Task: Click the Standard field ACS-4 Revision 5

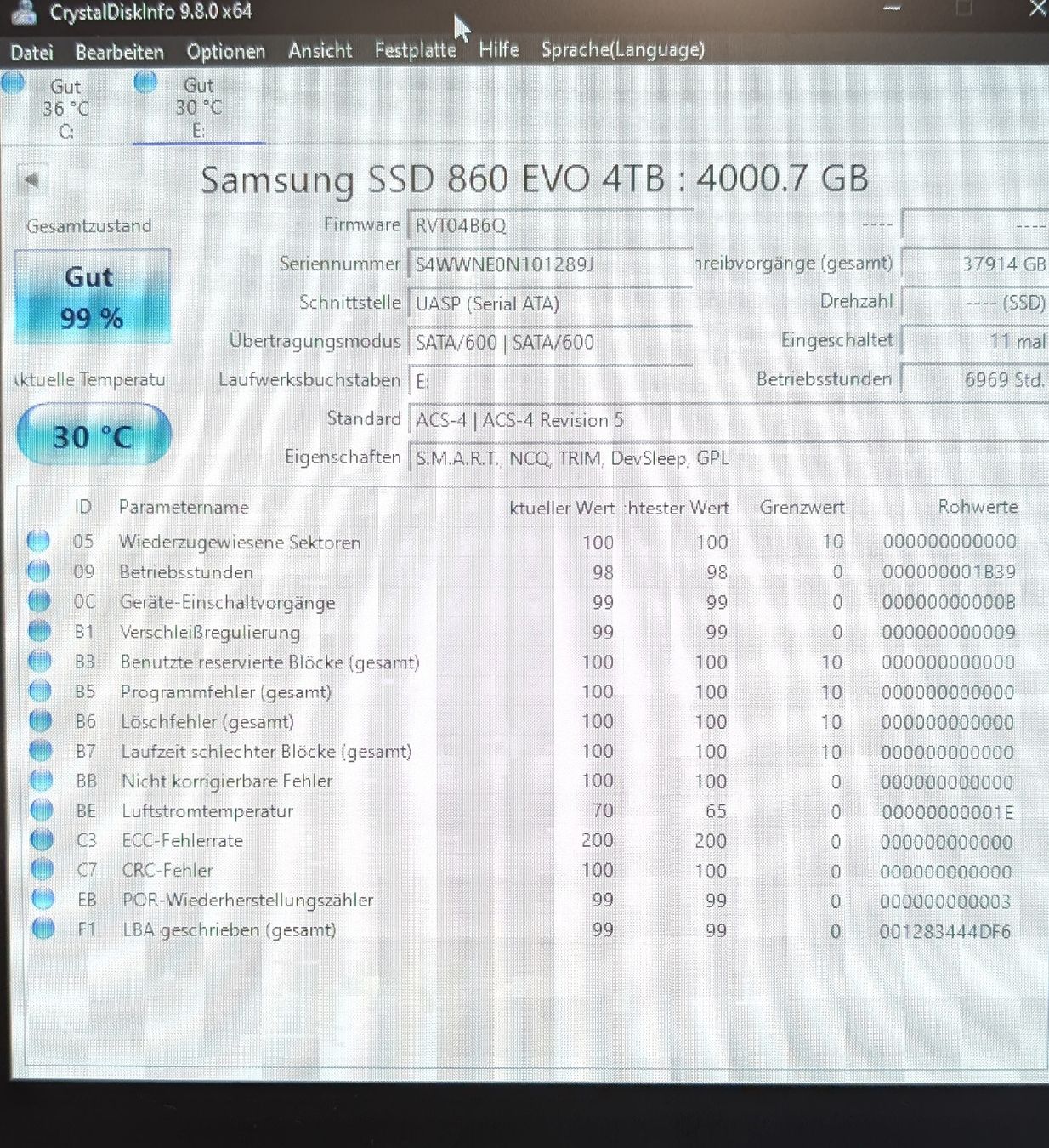Action: [729, 420]
